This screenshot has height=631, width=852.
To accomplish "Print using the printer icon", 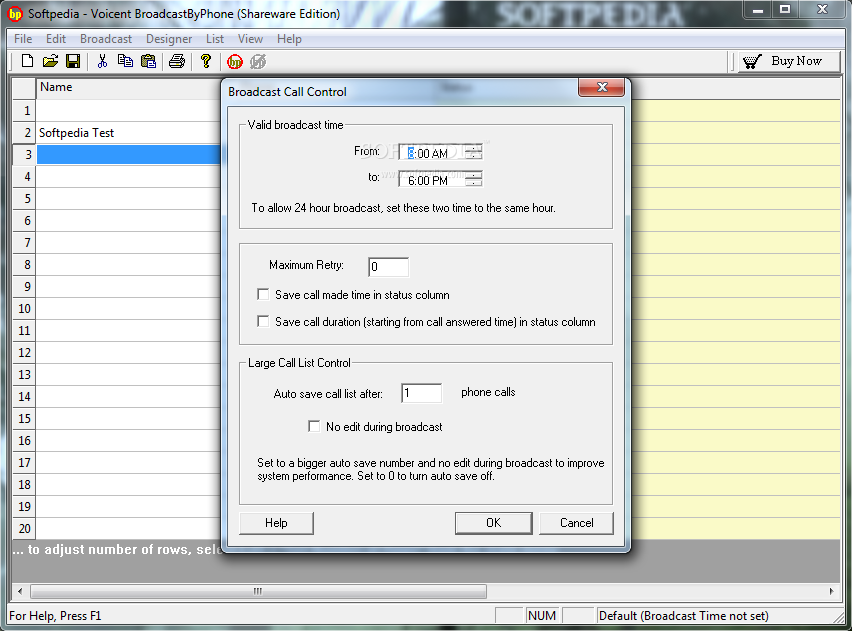I will tap(177, 61).
